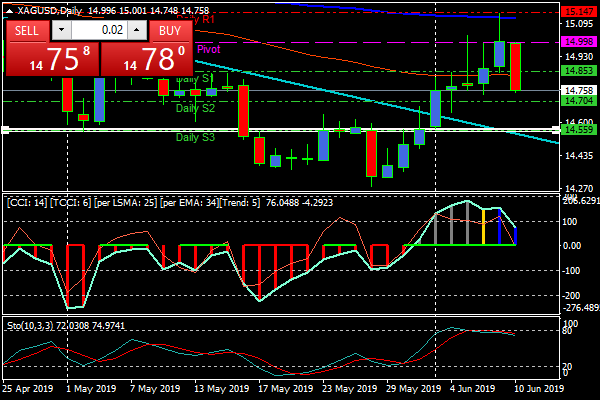
Task: Click the Daily S3 line label
Action: (x=194, y=137)
